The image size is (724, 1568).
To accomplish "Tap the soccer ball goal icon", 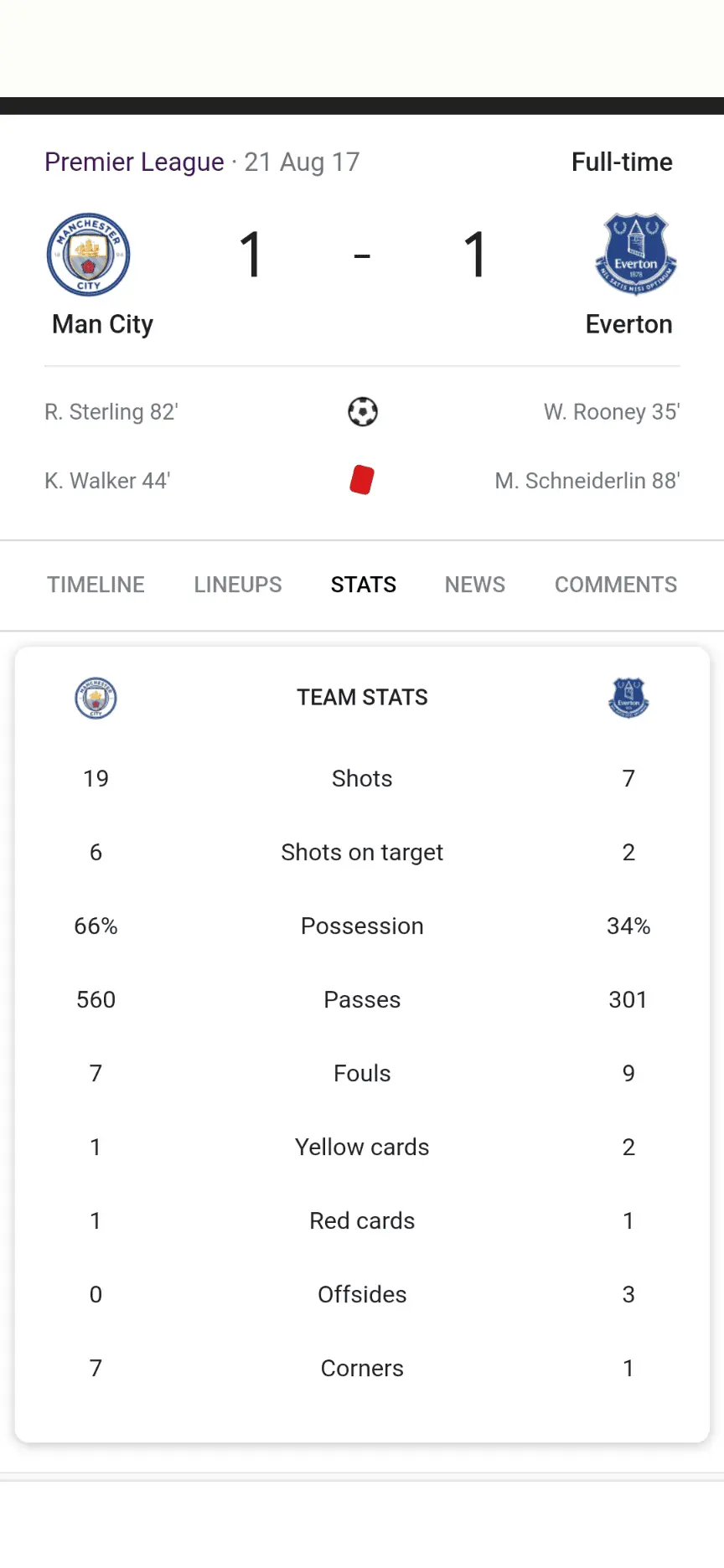I will point(363,412).
